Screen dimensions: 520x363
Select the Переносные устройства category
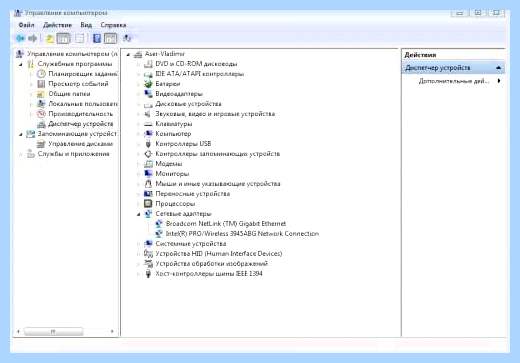tap(193, 194)
